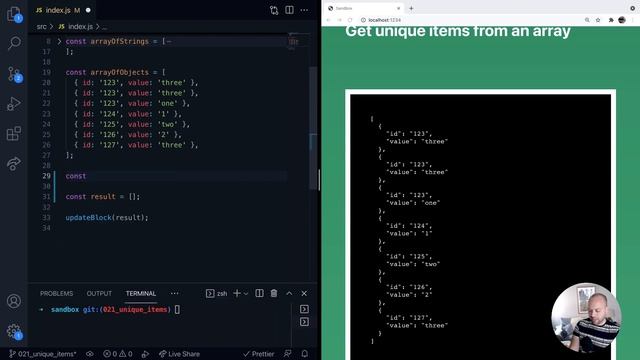Open the Source Control view
This screenshot has height=360, width=640.
click(14, 74)
